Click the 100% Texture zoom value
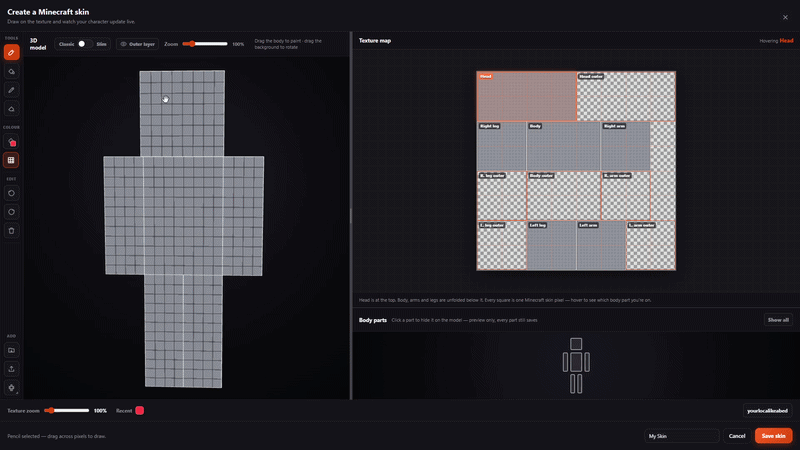 [x=100, y=411]
